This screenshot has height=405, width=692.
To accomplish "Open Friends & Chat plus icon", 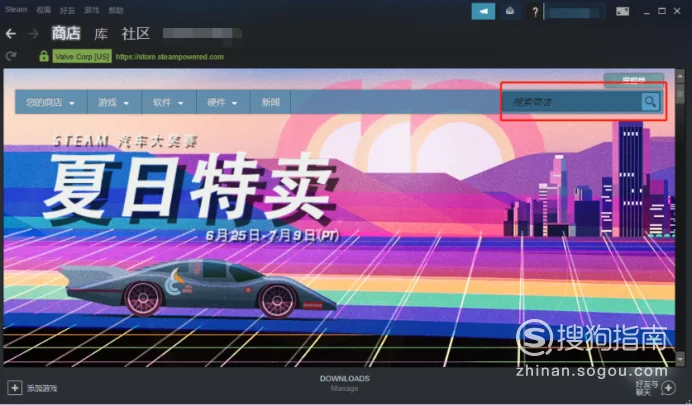I will (668, 388).
